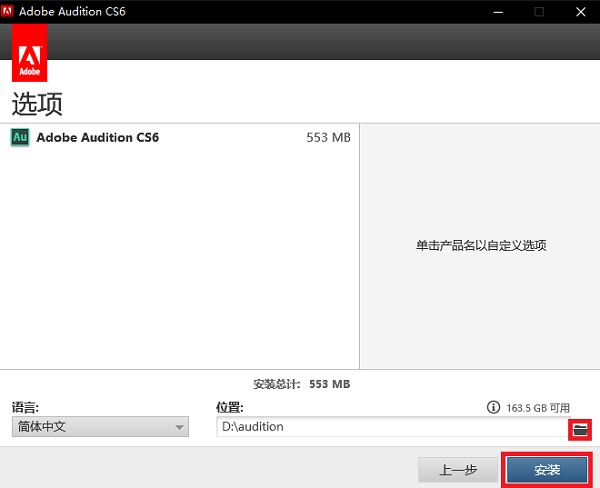Screen dimensions: 600x488
Task: Click the 选项 page heading
Action: pyautogui.click(x=37, y=104)
